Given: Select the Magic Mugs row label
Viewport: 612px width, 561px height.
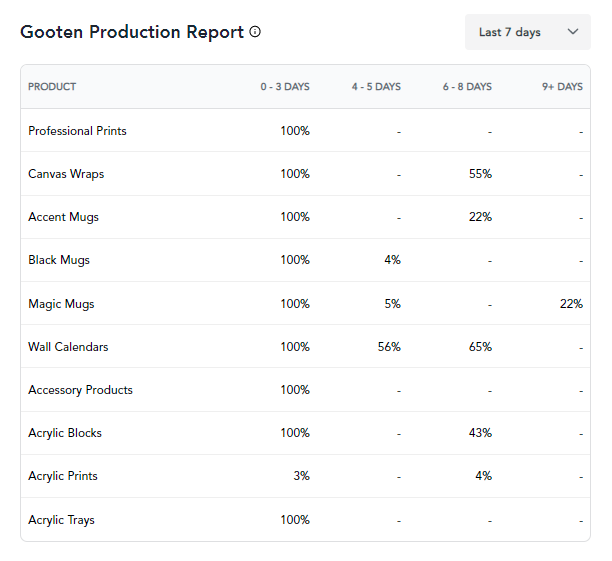Looking at the screenshot, I should coord(61,304).
